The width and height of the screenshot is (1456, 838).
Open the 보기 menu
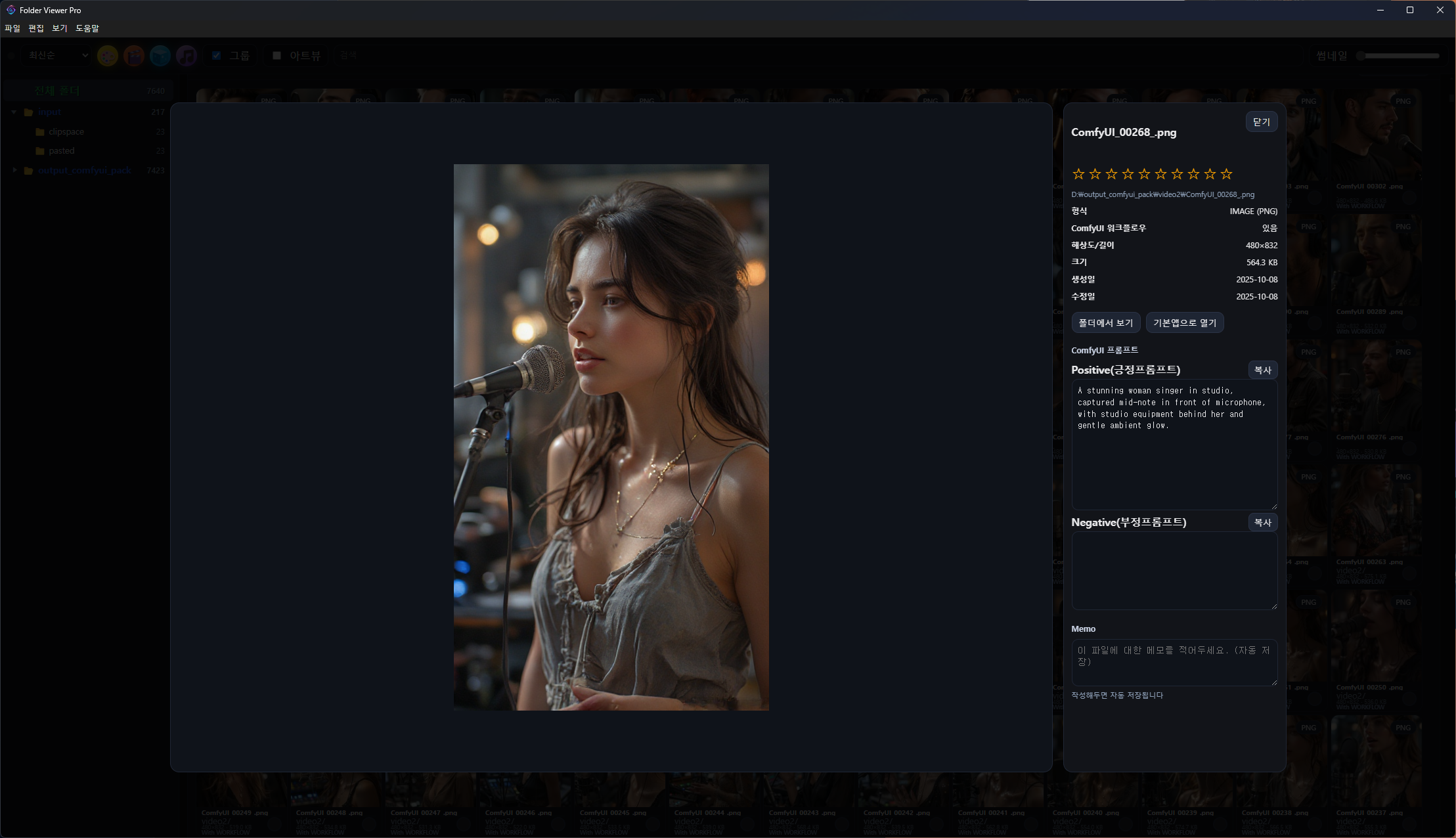60,28
